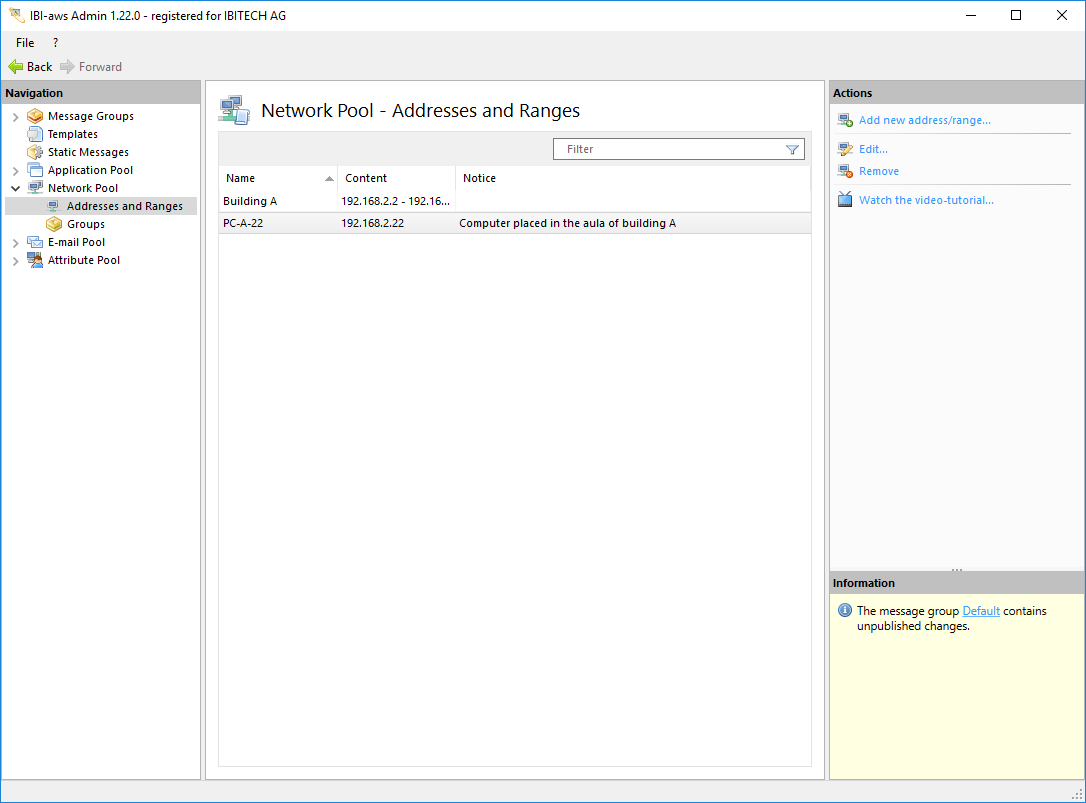Click the Templates icon in navigation

pyautogui.click(x=36, y=134)
